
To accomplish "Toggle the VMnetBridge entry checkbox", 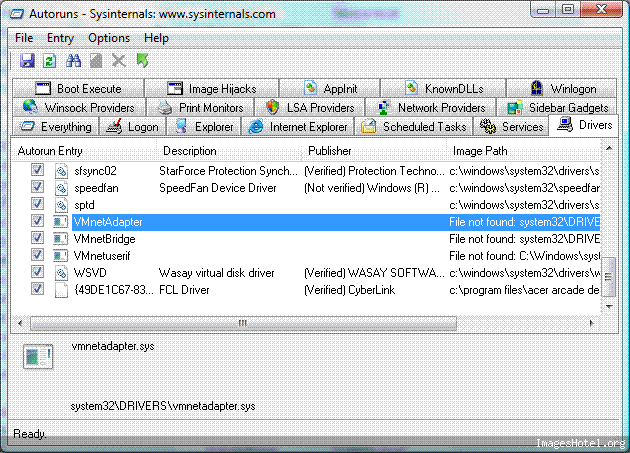I will pos(38,238).
